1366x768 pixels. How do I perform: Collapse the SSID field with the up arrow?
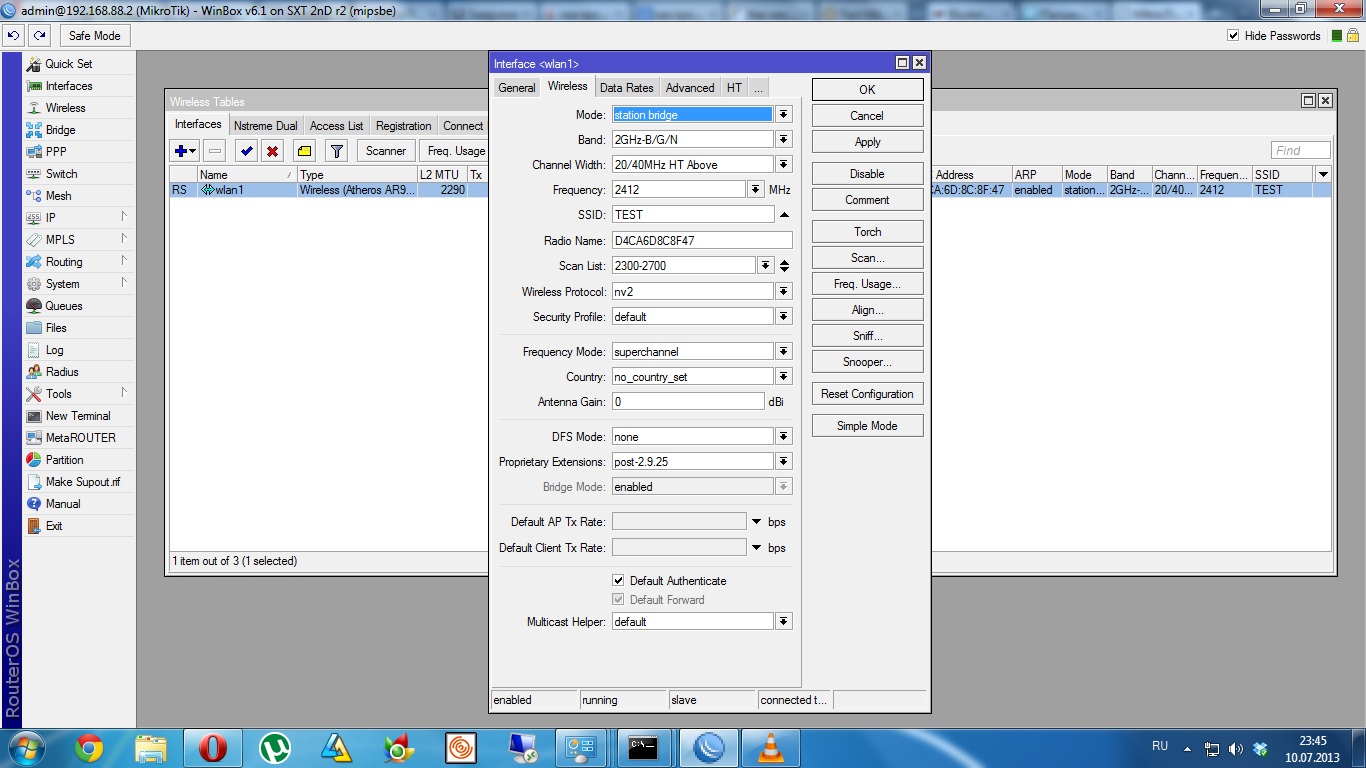784,215
